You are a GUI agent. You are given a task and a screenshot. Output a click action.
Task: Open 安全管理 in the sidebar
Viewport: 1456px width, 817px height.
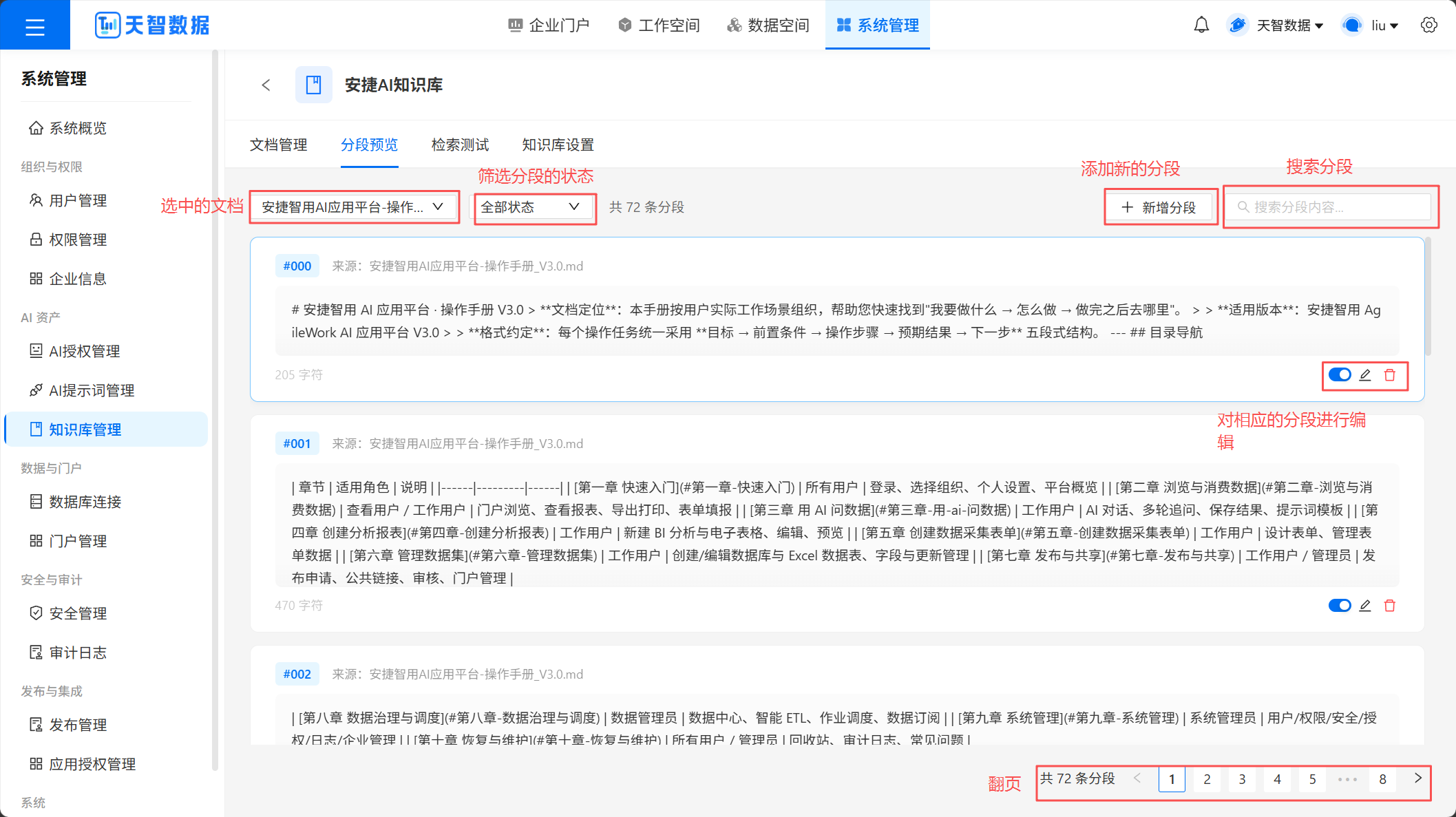coord(106,614)
